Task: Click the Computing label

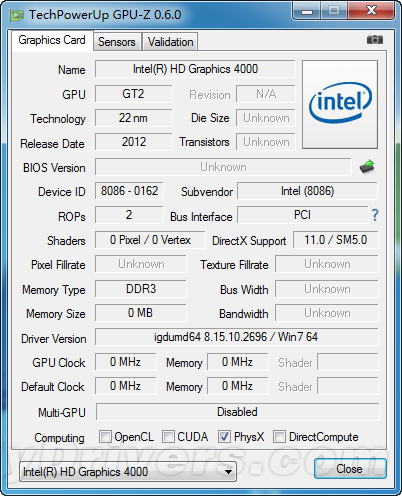Action: (x=59, y=438)
